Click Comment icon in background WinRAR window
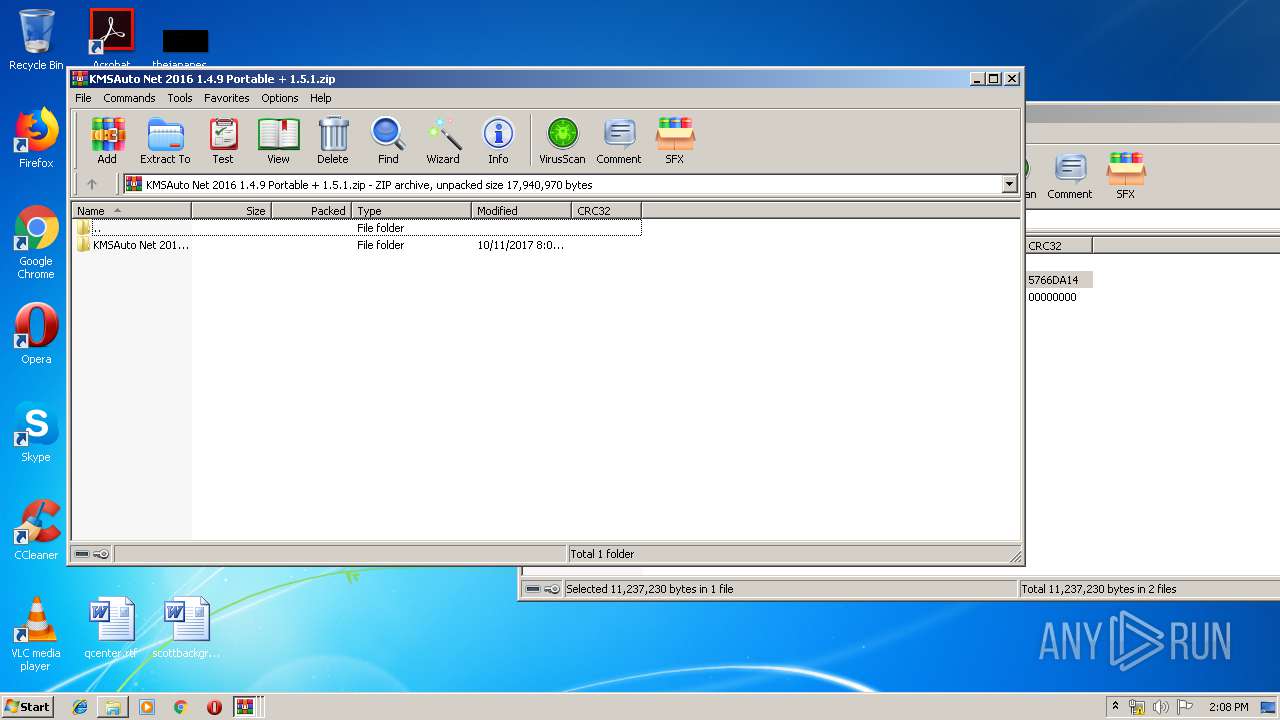1280x720 pixels. point(1070,176)
